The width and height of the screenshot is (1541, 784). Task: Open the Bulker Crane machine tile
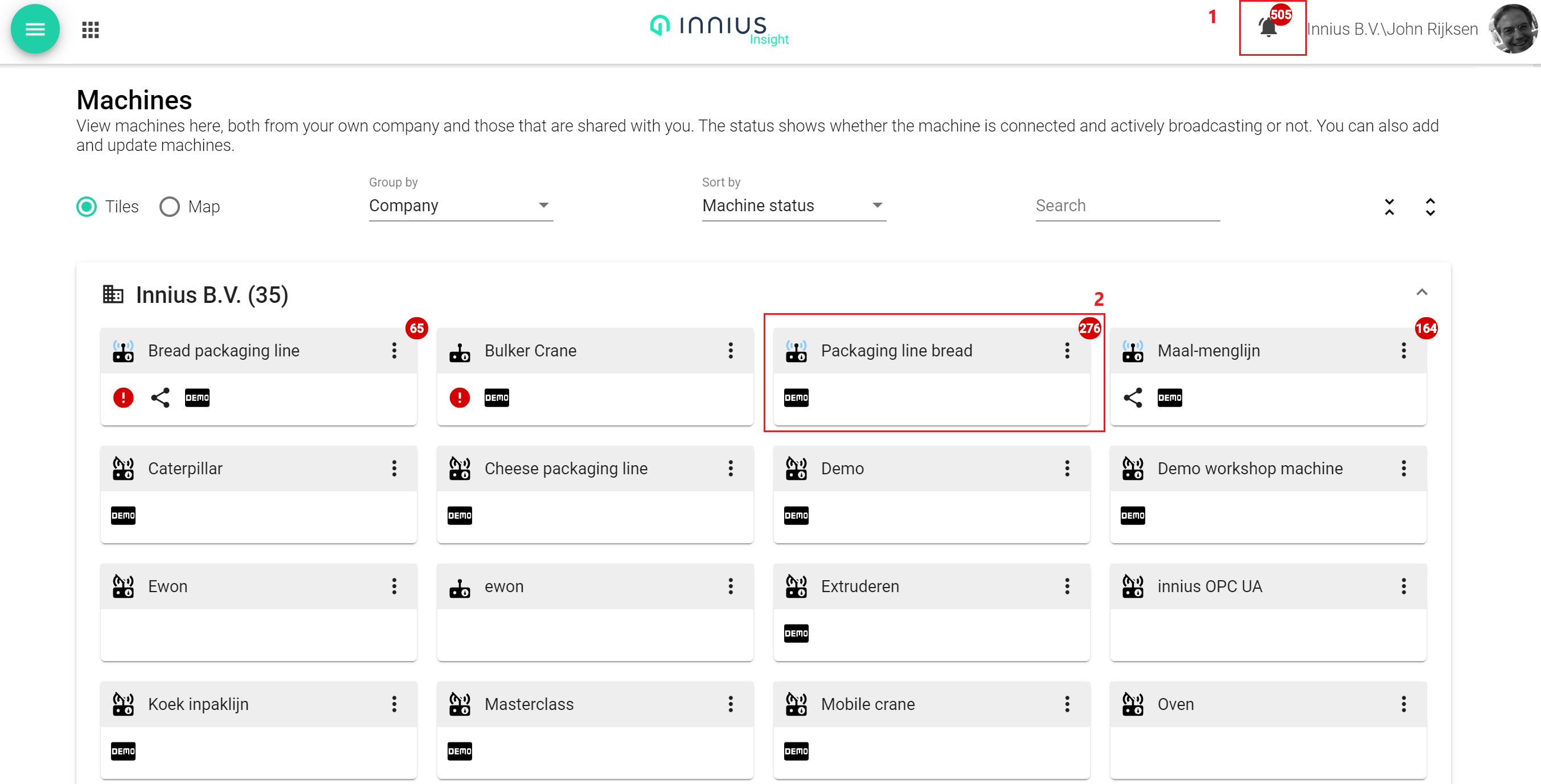point(595,376)
